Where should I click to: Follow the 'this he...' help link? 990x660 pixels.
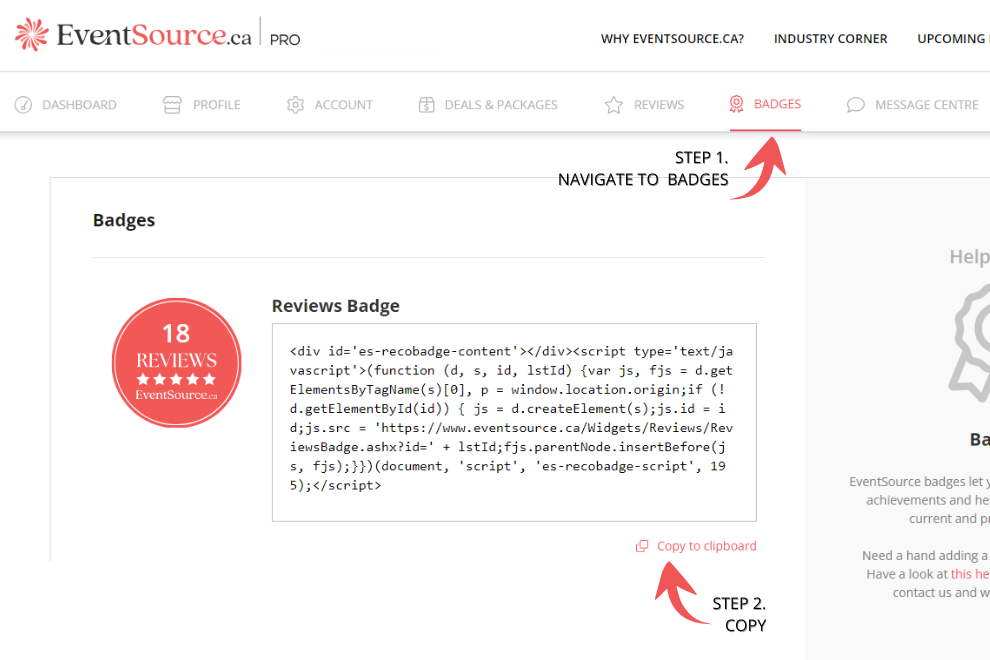970,574
